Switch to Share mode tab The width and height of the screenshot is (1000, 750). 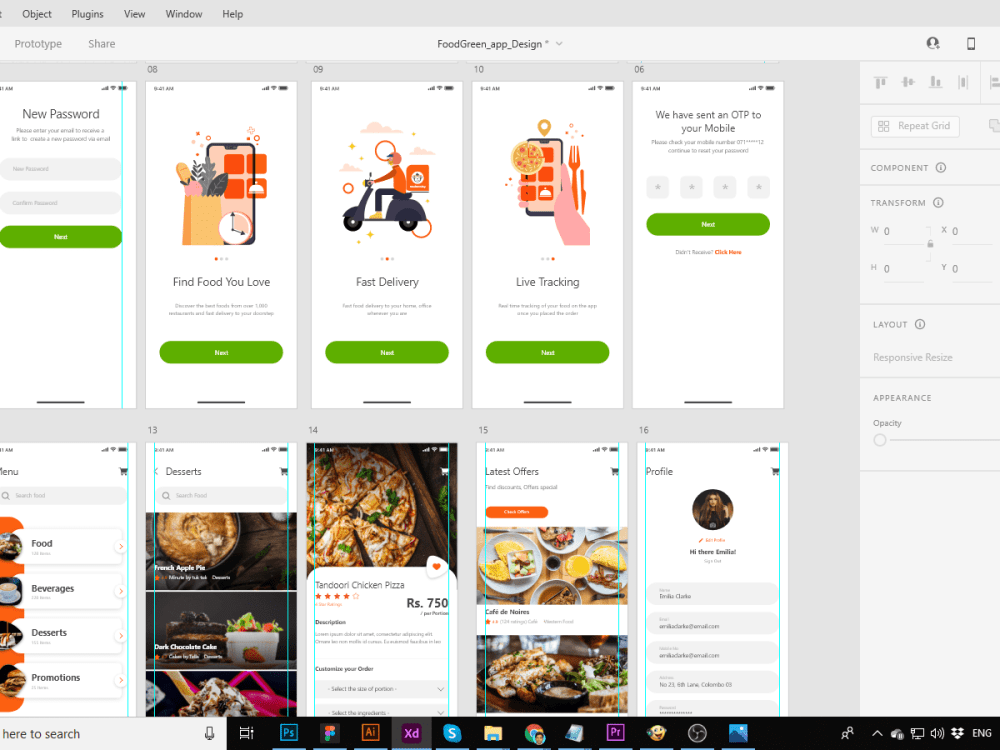click(101, 44)
